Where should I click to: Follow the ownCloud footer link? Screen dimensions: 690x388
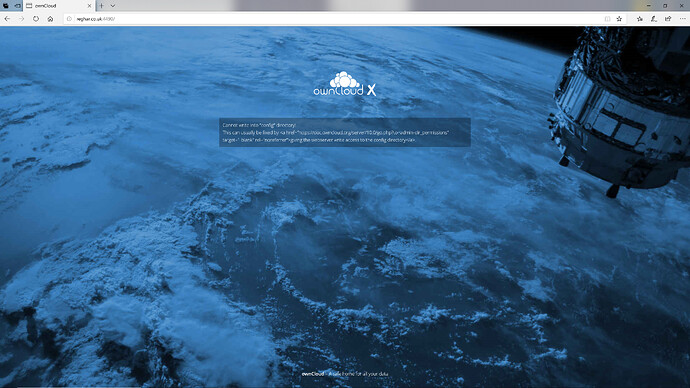click(313, 374)
